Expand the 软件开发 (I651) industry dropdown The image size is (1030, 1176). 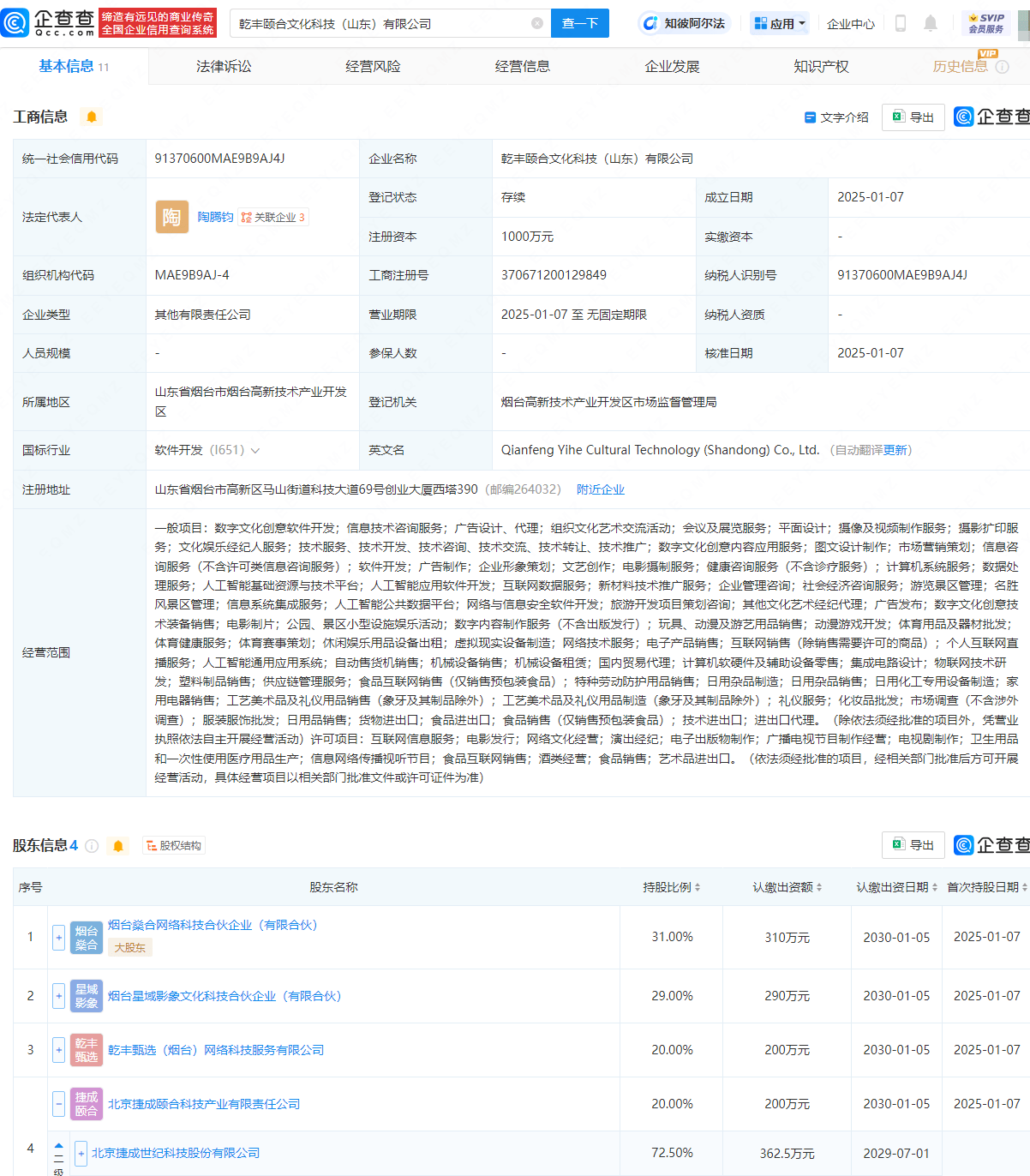[x=255, y=451]
